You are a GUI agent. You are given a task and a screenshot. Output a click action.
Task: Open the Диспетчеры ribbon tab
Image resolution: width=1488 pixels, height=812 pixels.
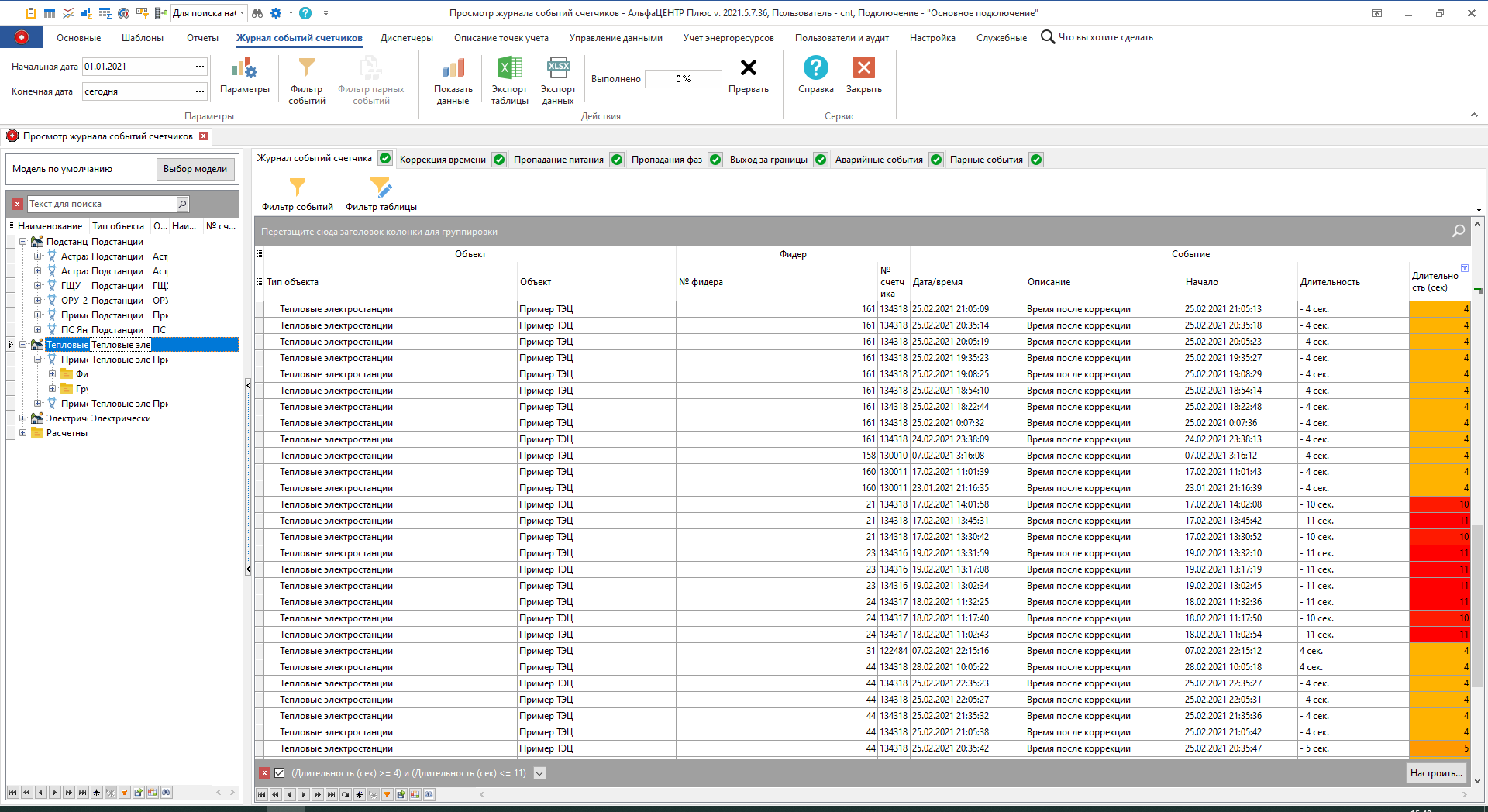pos(406,38)
